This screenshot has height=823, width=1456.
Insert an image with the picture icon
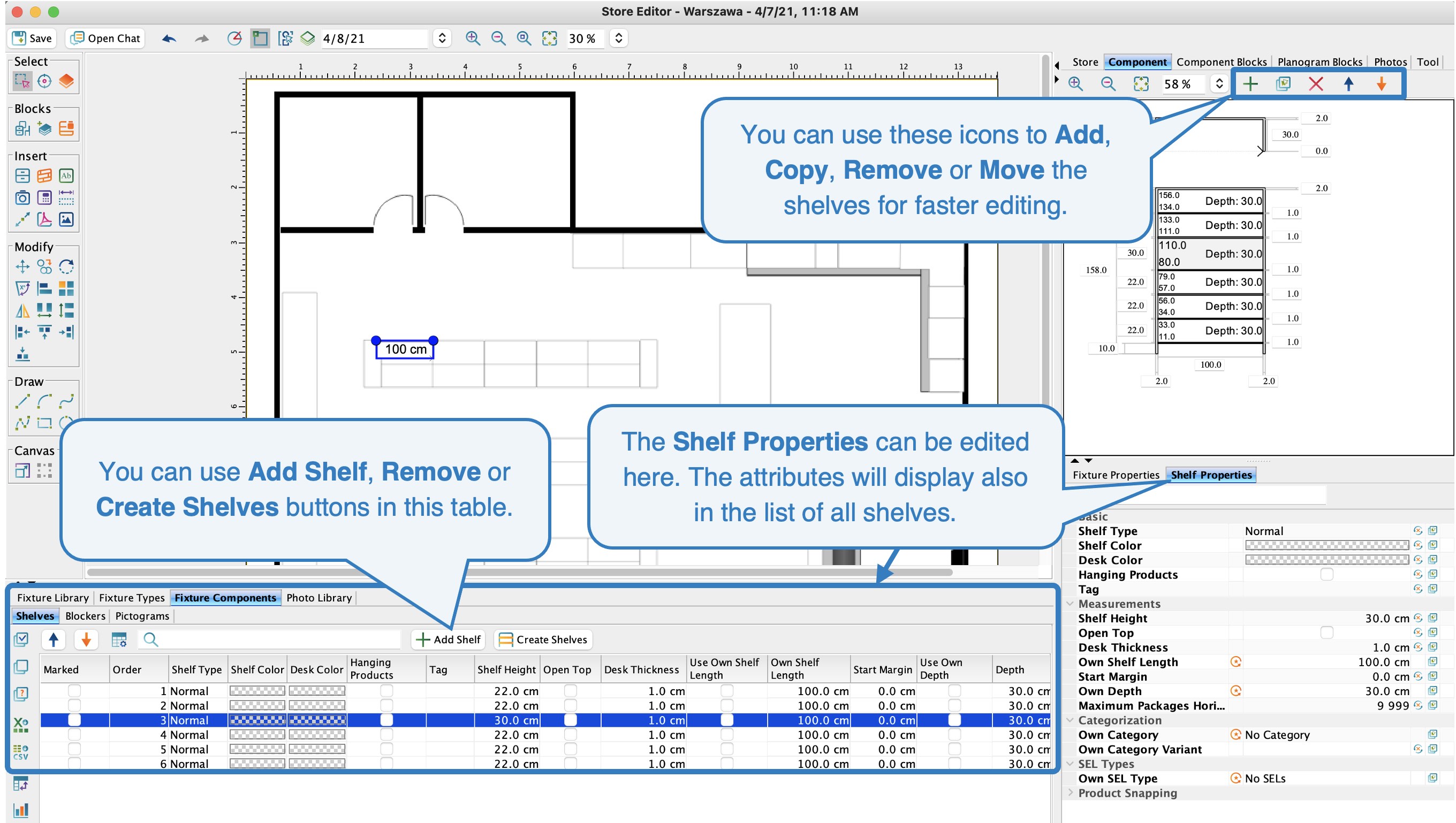(x=66, y=219)
